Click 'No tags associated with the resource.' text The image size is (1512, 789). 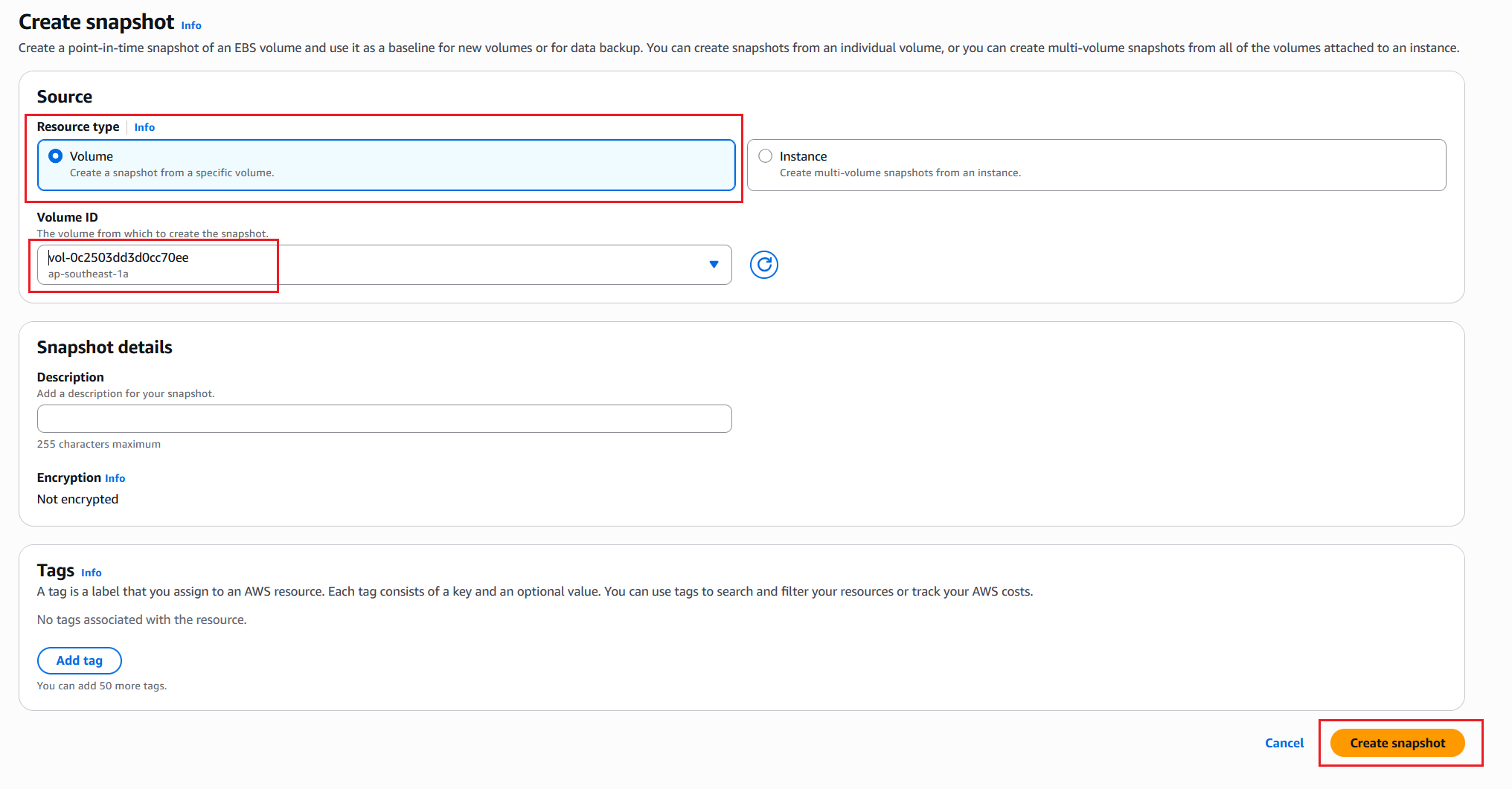(141, 619)
